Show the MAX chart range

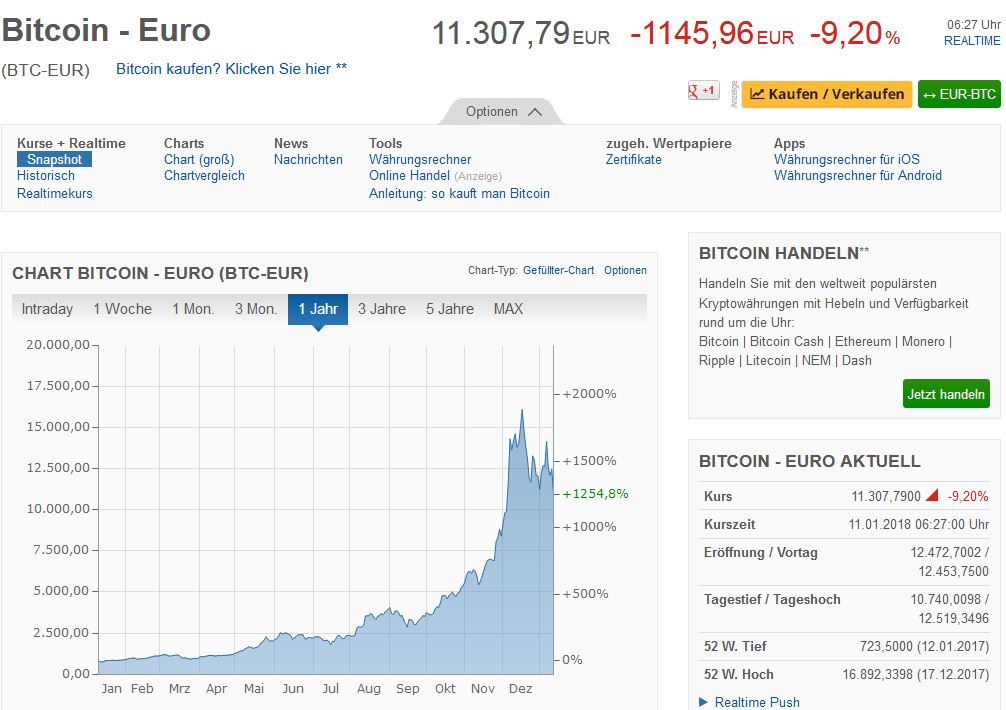(x=508, y=309)
